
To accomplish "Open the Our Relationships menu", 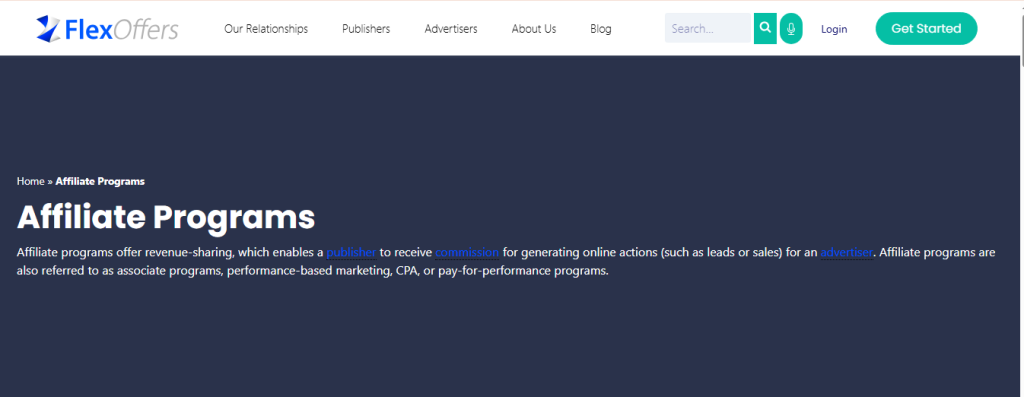I will pyautogui.click(x=266, y=29).
